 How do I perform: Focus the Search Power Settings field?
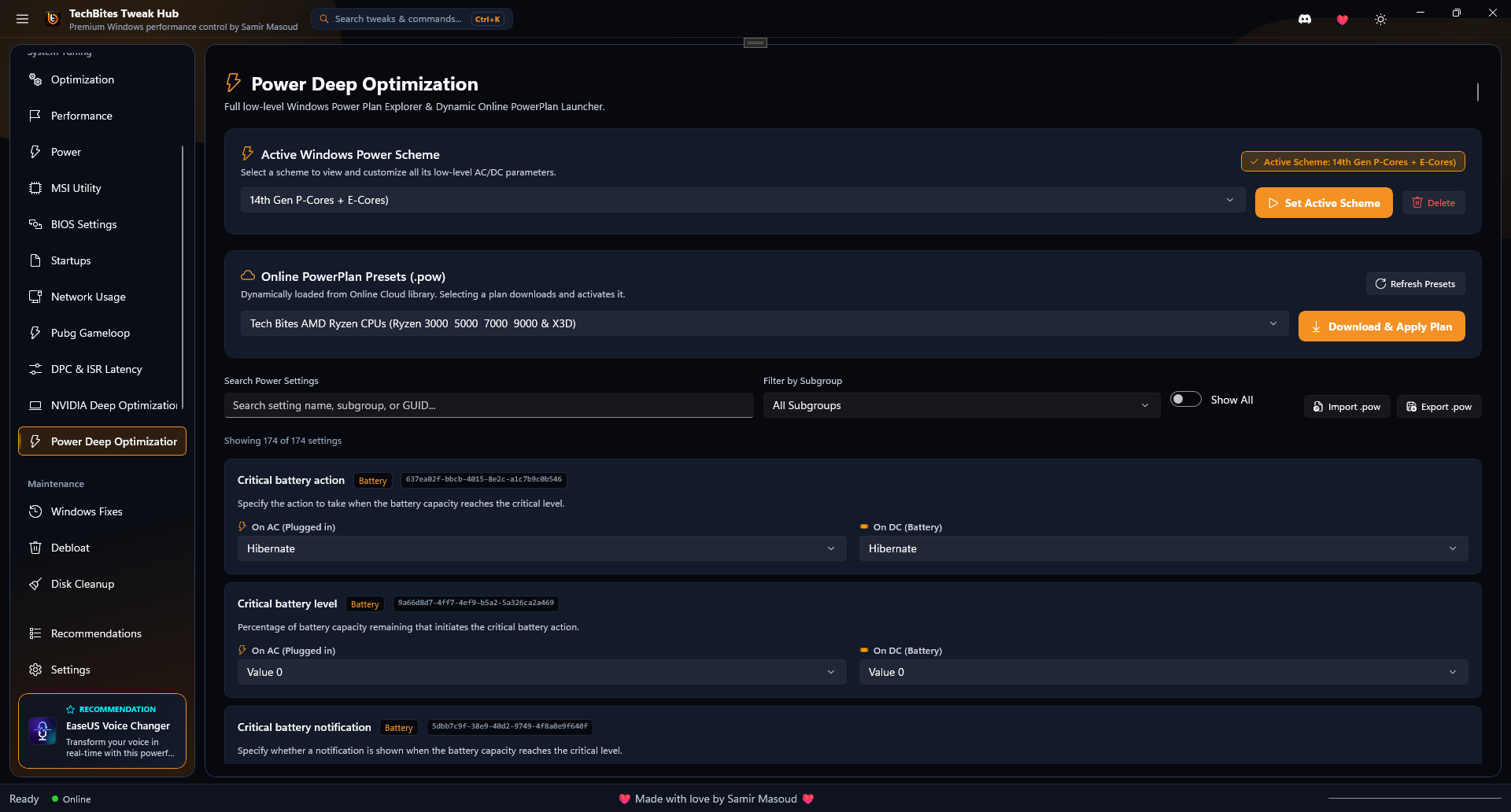click(x=489, y=405)
